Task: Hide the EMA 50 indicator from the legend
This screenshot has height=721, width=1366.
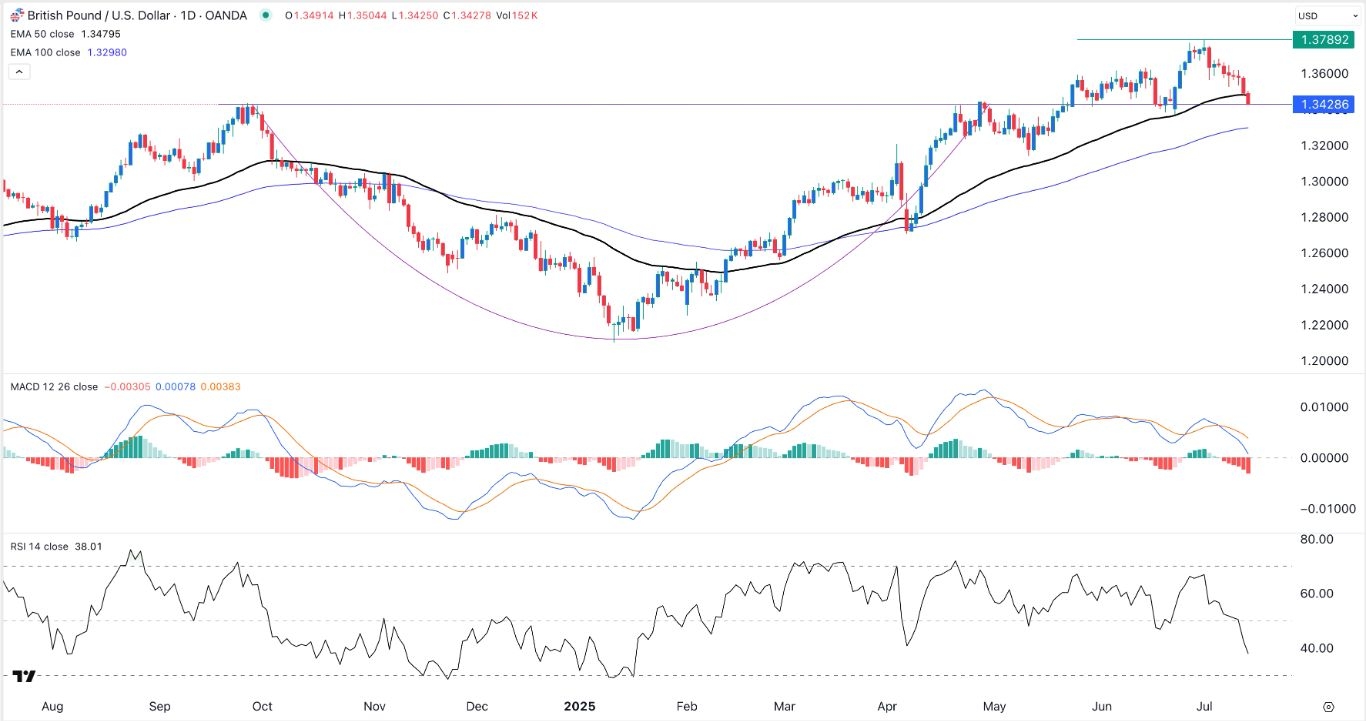Action: click(x=42, y=33)
